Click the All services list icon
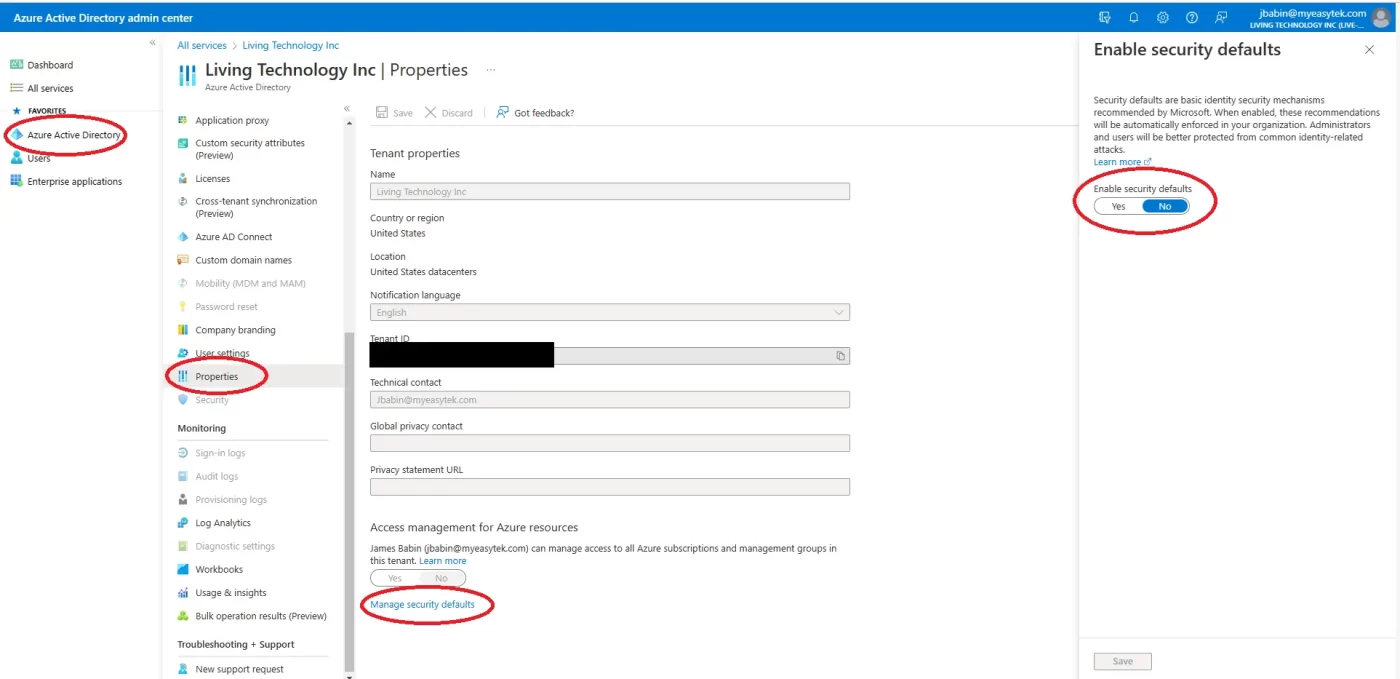Screen dimensions: 1400x679 pyautogui.click(x=16, y=88)
